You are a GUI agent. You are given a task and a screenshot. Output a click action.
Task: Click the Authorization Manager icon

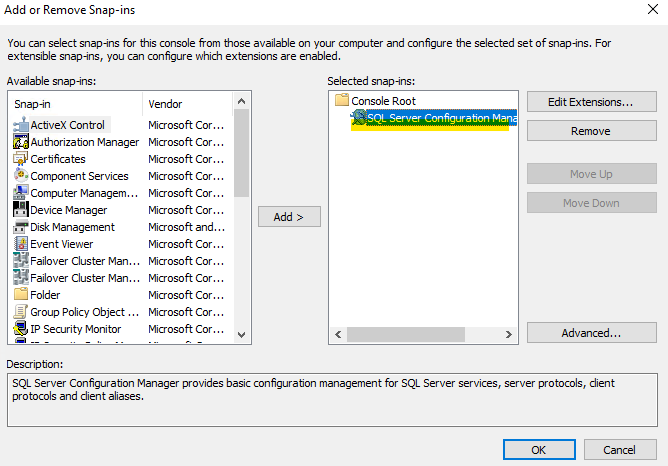(21, 142)
